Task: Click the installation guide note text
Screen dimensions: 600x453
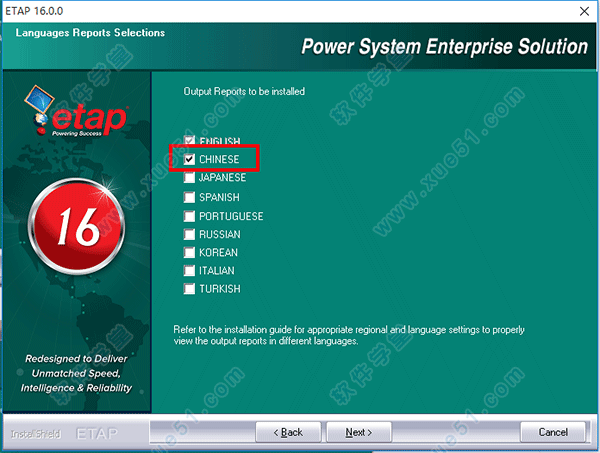Action: (x=349, y=335)
